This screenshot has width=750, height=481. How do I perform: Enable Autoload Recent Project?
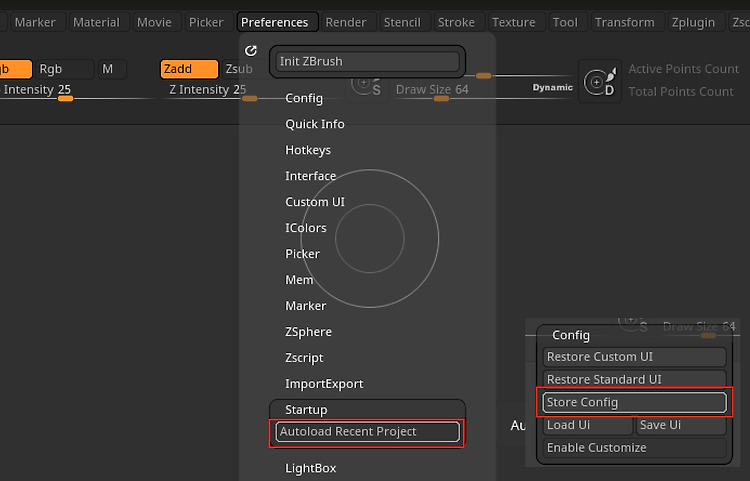point(367,432)
